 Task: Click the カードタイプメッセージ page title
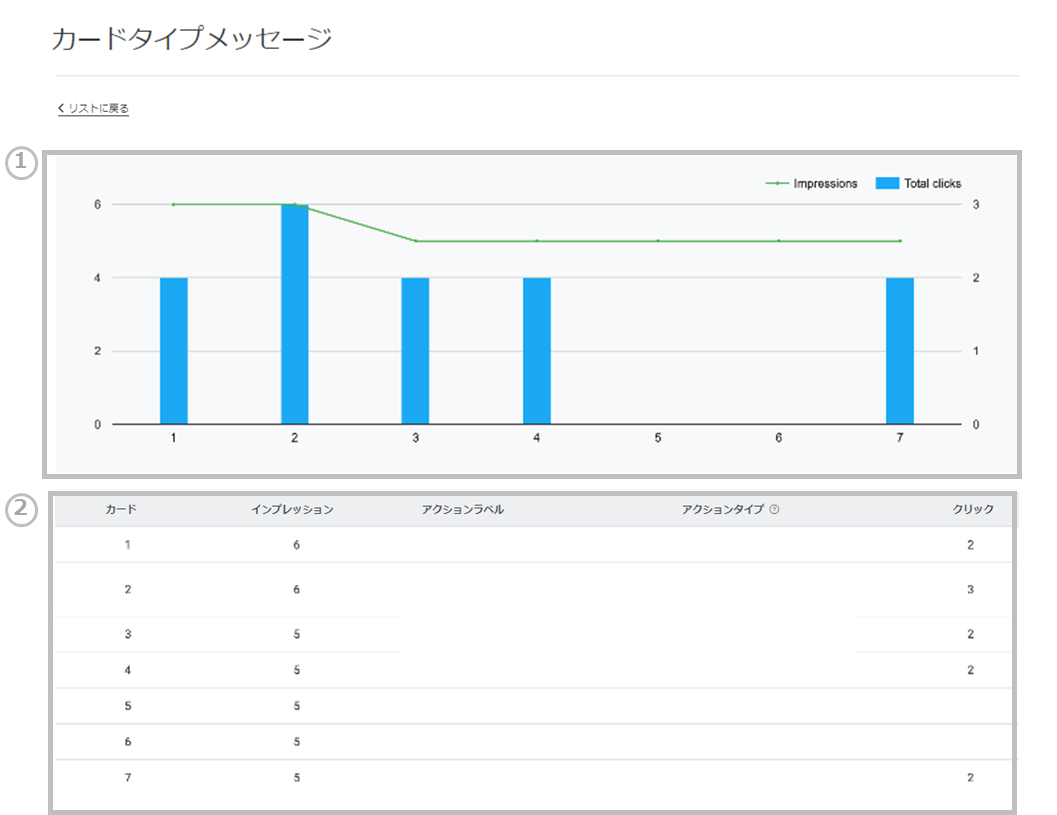coord(190,40)
